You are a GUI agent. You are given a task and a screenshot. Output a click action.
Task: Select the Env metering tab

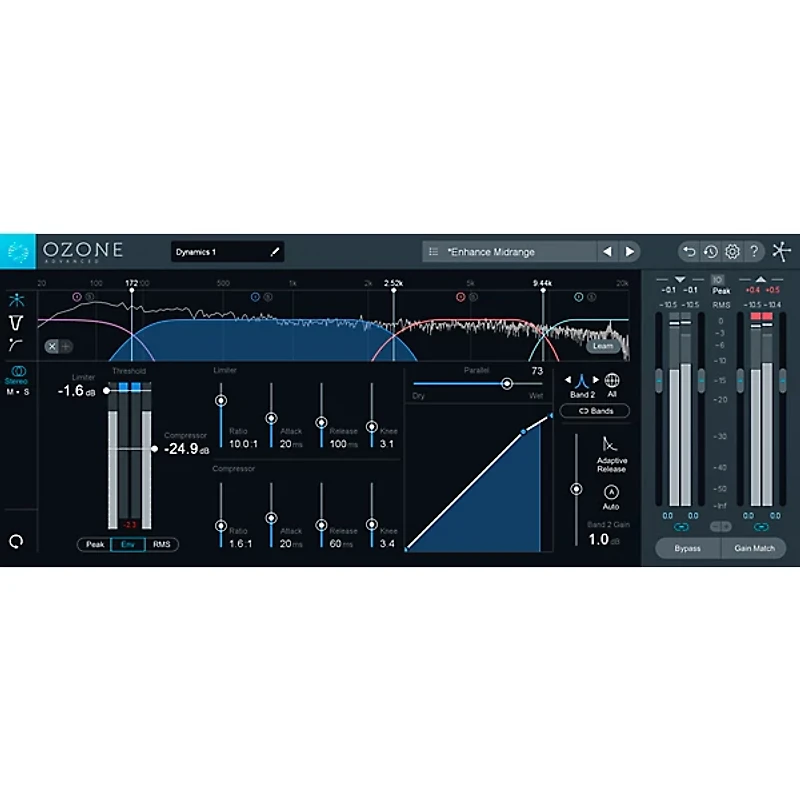(126, 543)
